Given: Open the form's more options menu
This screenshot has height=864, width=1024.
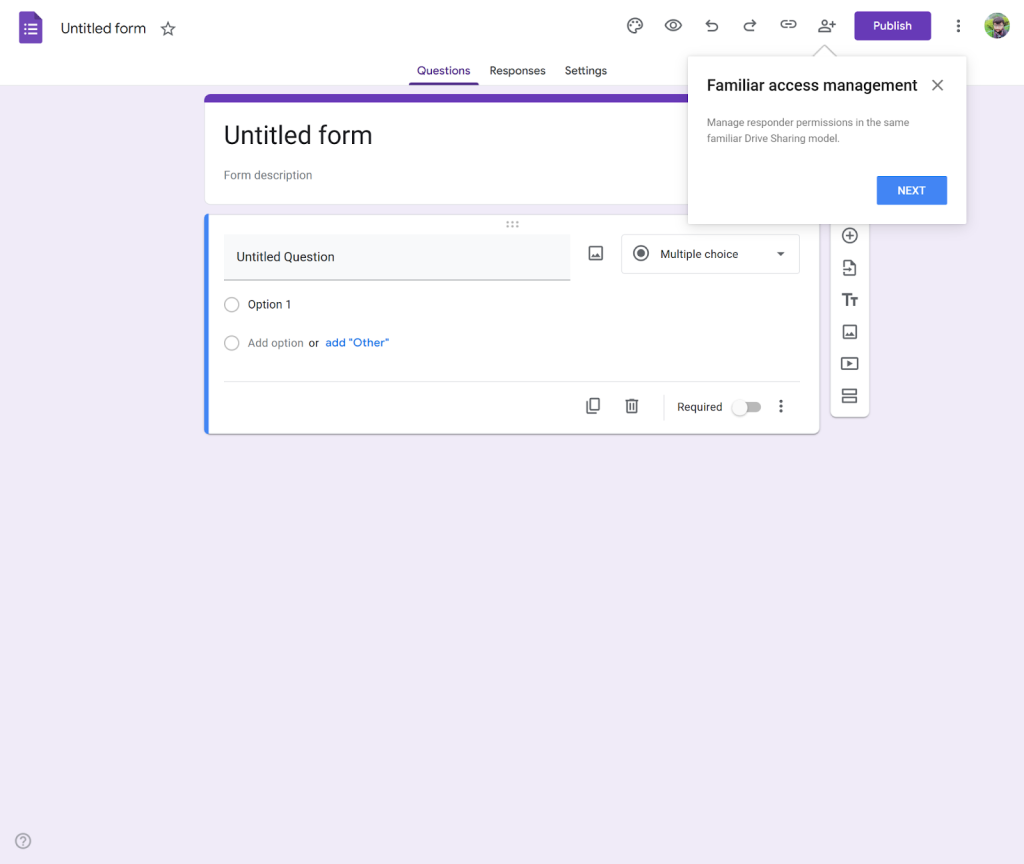Looking at the screenshot, I should 958,26.
